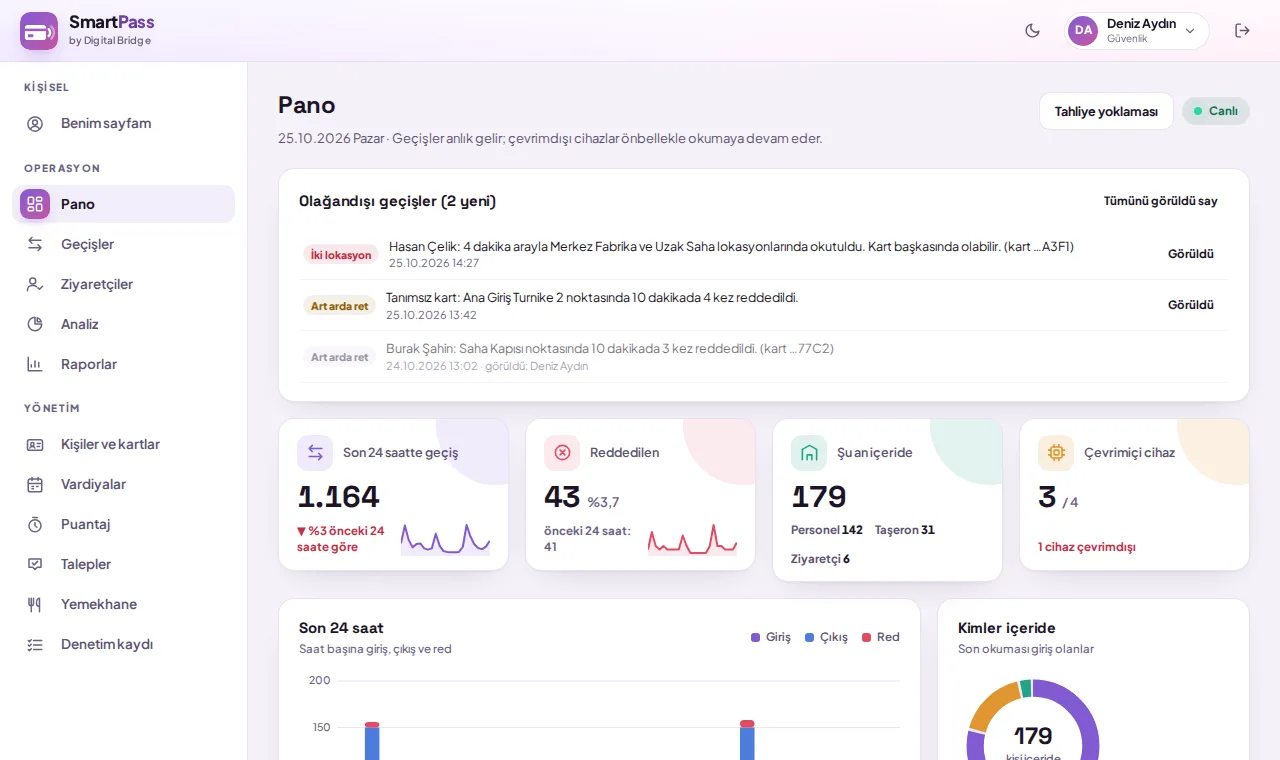Screen dimensions: 1280x760
Task: Click the Talepler icon in sidebar
Action: [x=35, y=564]
